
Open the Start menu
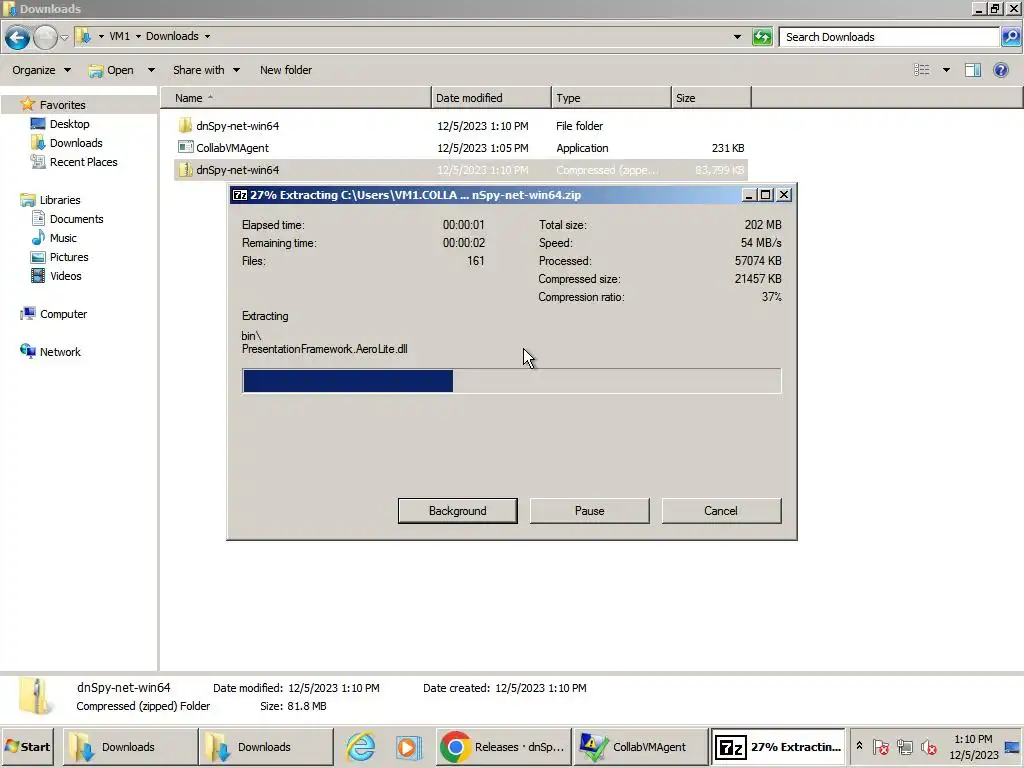click(x=27, y=746)
